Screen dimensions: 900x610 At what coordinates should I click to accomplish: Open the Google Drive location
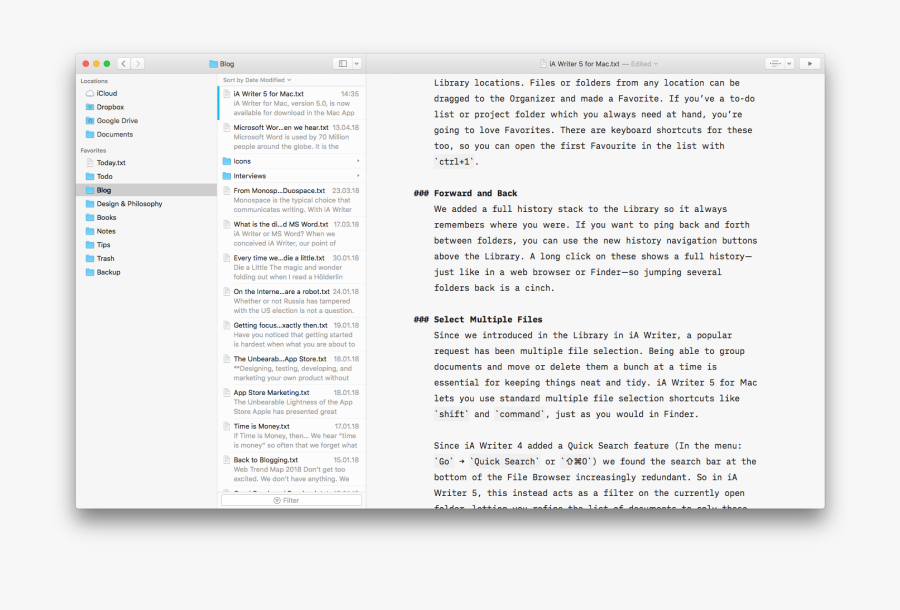(117, 121)
